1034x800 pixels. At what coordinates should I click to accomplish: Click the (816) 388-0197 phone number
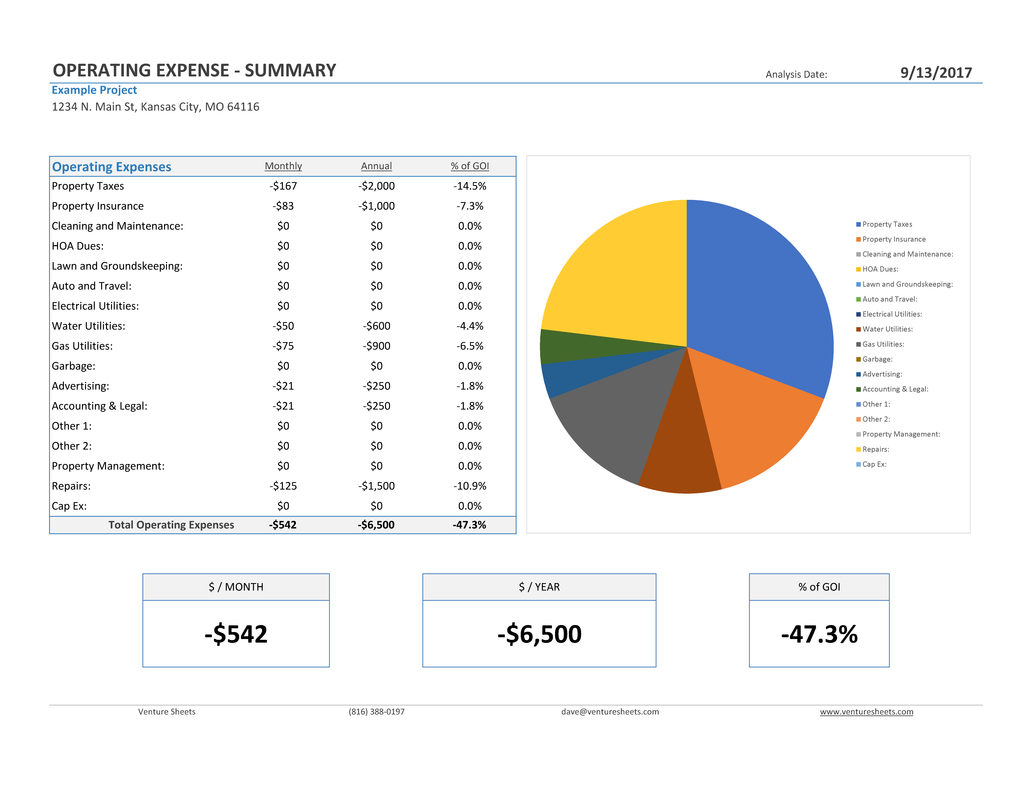[x=377, y=712]
